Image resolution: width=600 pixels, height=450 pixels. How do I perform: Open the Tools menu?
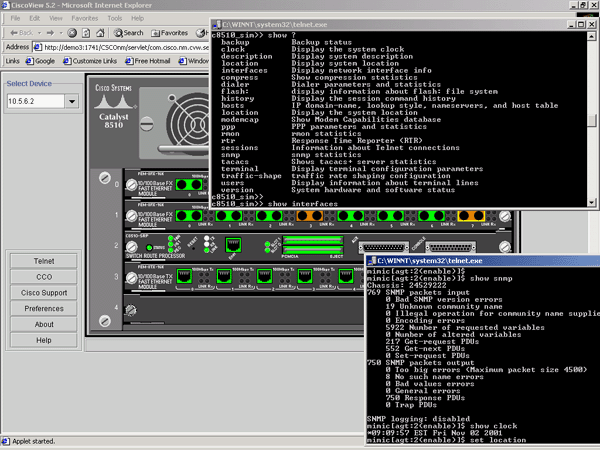(114, 18)
